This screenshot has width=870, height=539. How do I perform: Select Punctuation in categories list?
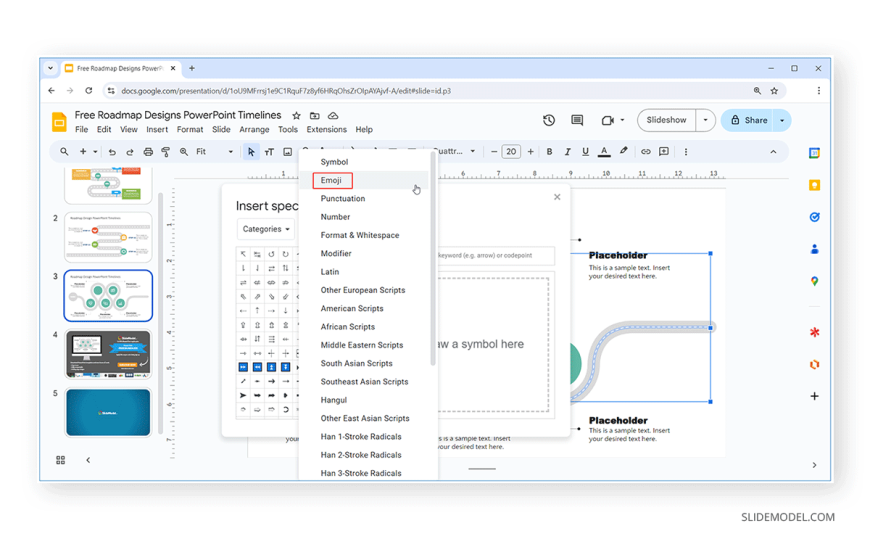(343, 199)
